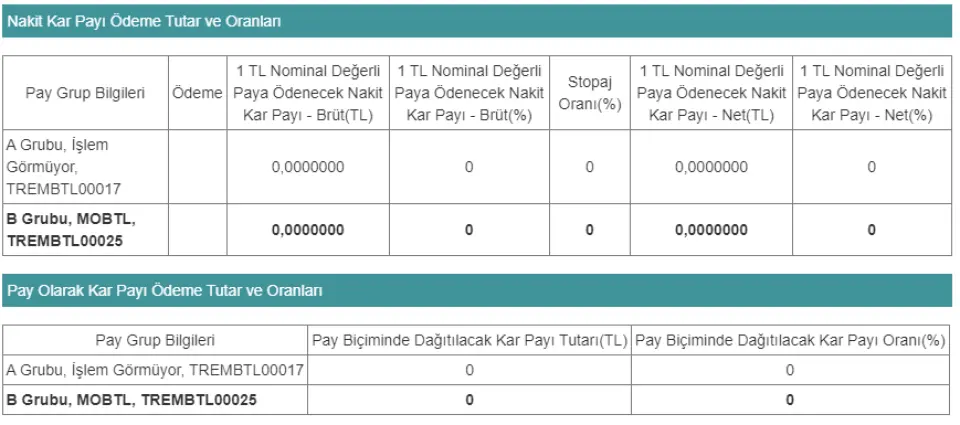Select A Grubu's Net(TL) value 0,0000000
This screenshot has height=425, width=960.
tap(711, 167)
